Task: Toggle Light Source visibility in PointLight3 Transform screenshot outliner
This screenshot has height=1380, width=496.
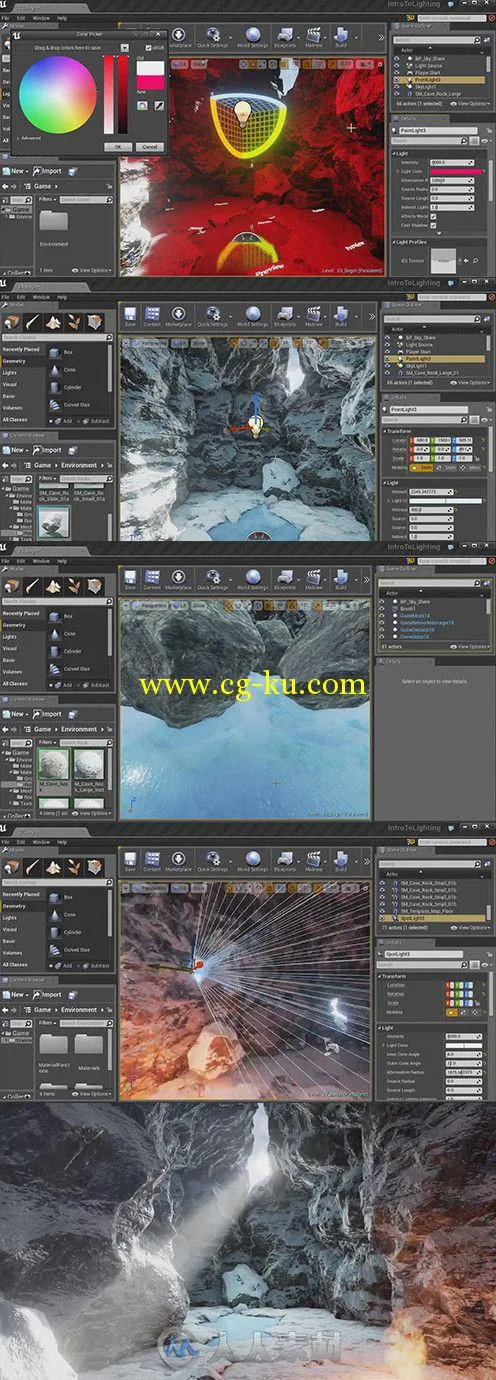Action: [388, 344]
